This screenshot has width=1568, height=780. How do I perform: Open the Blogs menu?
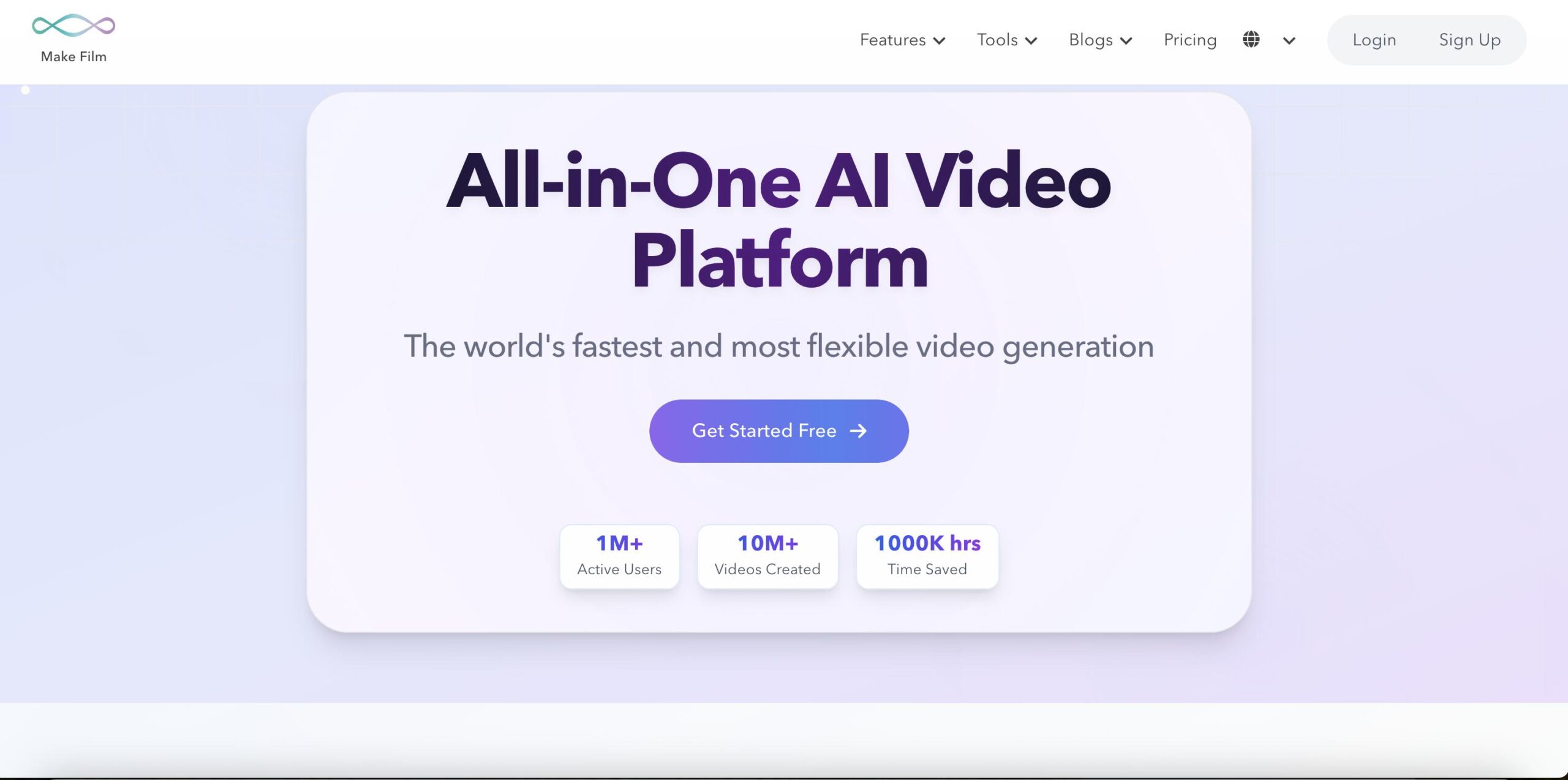1090,40
